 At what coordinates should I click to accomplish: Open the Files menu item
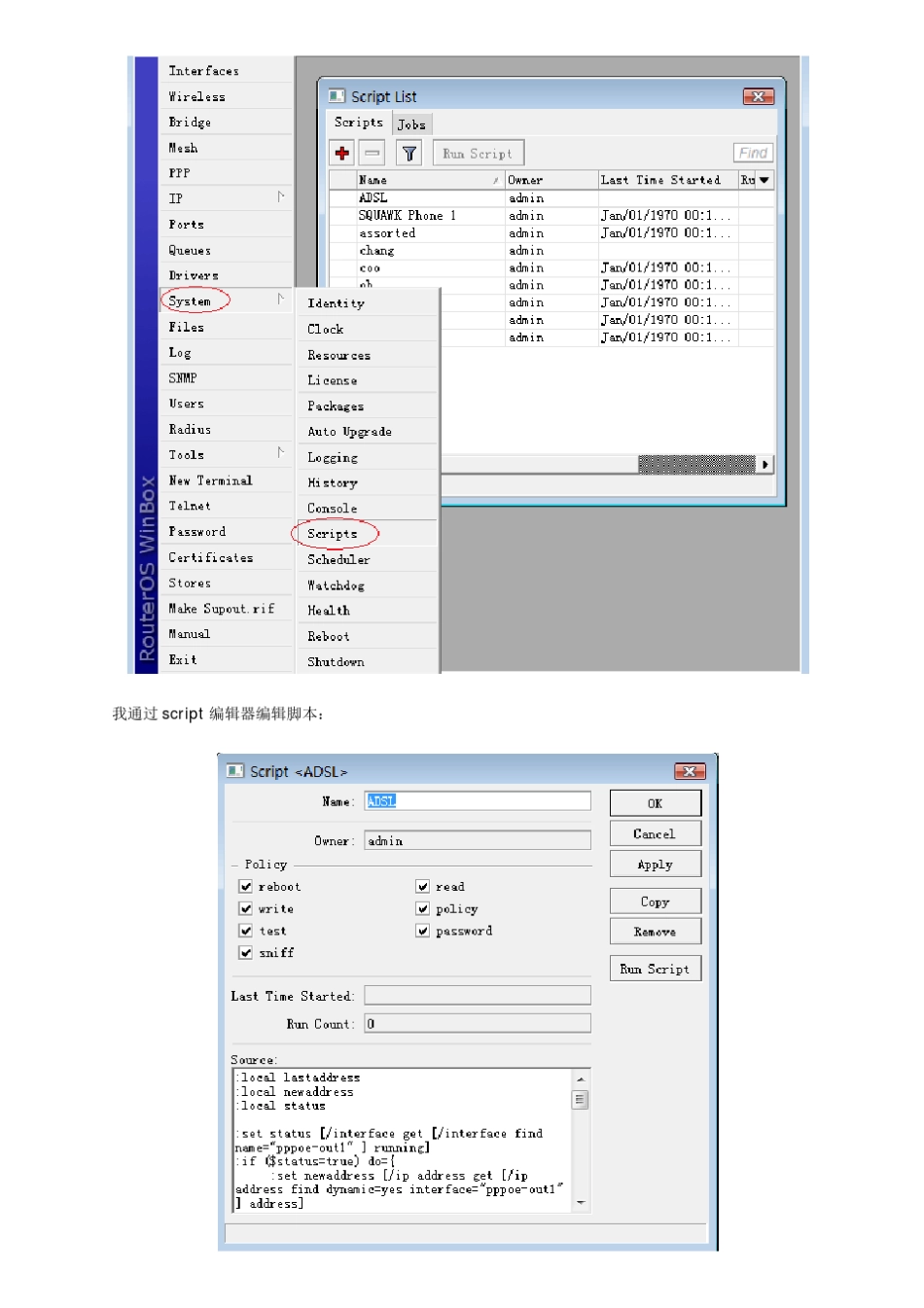tap(225, 327)
